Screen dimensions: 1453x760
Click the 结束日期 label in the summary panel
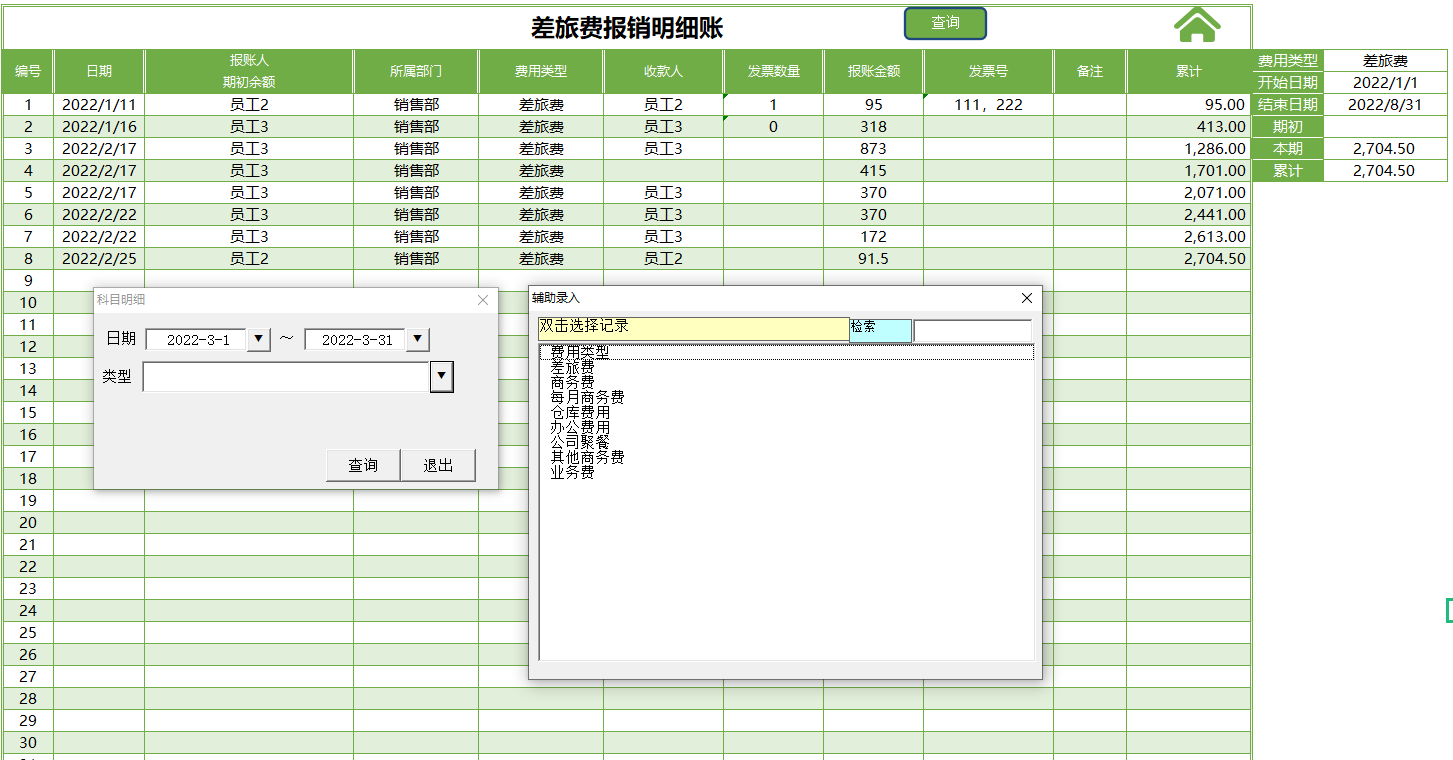pos(1288,104)
